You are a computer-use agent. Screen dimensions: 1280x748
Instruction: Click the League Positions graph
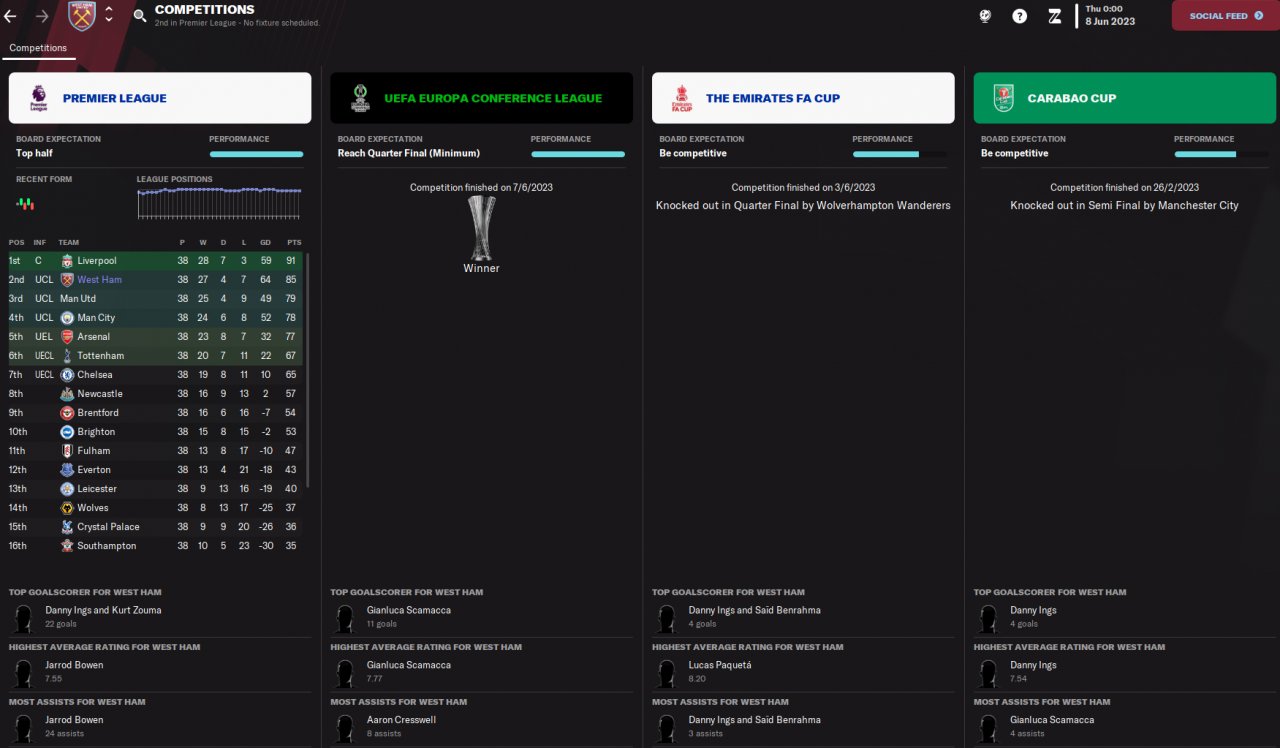click(219, 203)
